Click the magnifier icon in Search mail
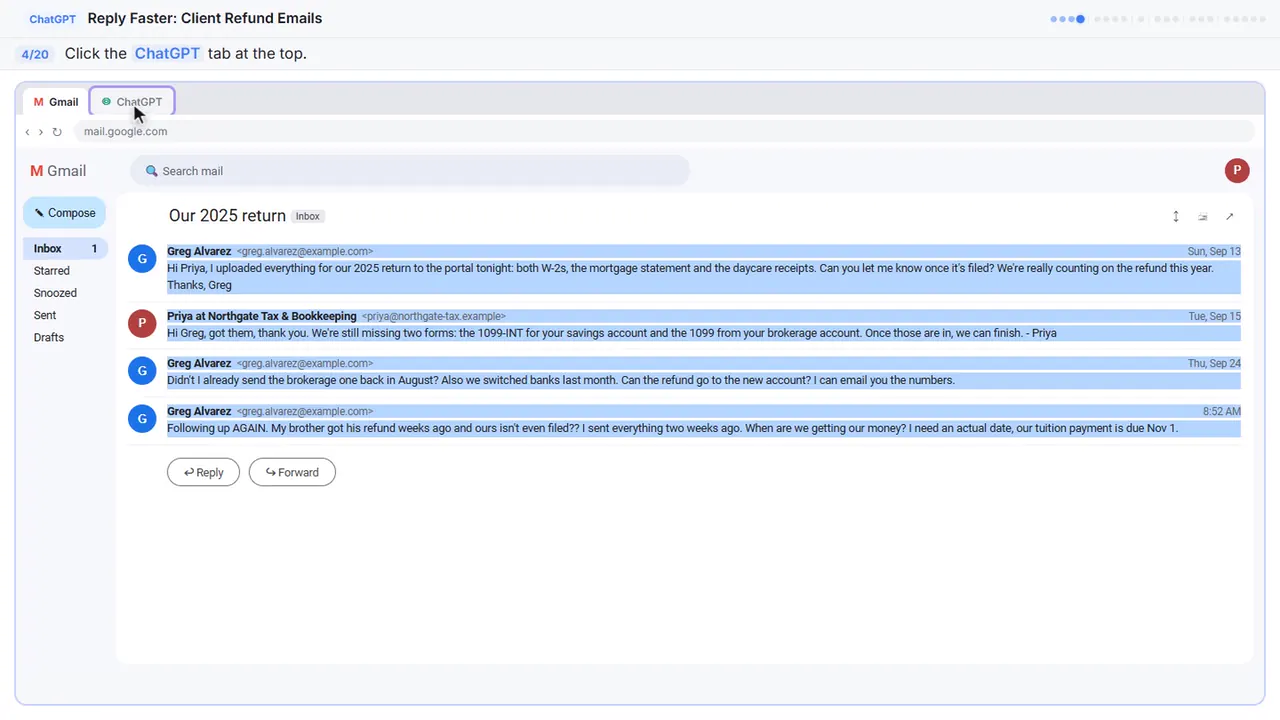 [x=152, y=171]
